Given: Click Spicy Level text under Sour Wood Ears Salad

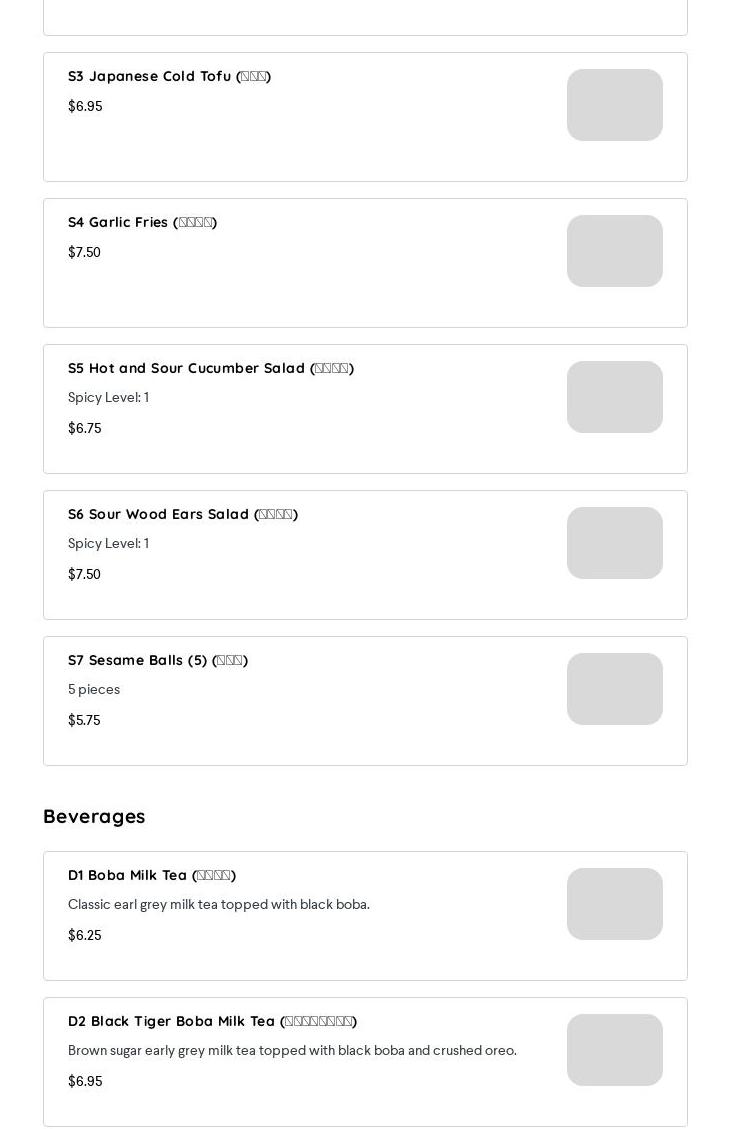Looking at the screenshot, I should 108,543.
